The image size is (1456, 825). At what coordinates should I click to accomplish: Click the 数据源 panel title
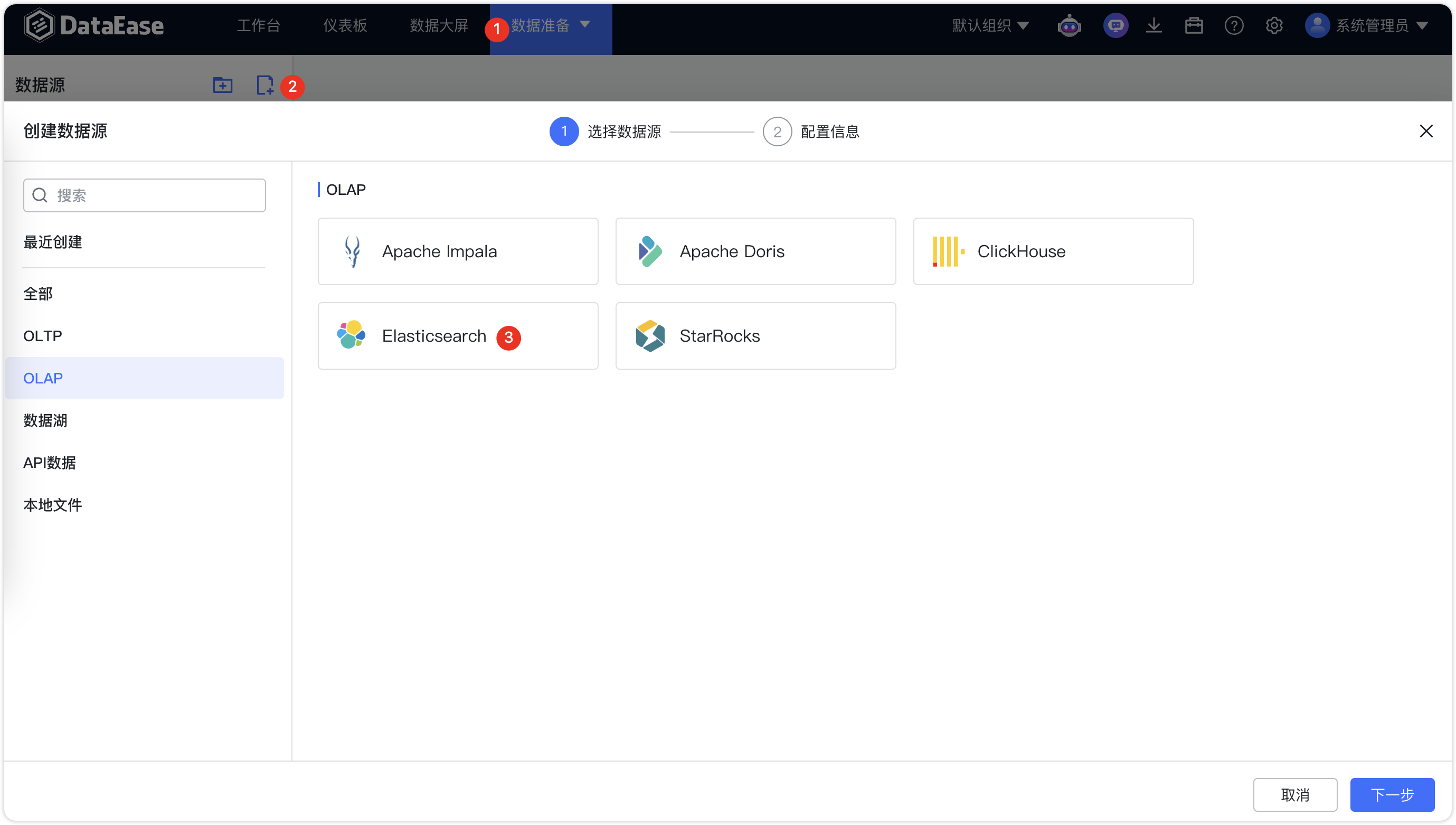pos(40,85)
